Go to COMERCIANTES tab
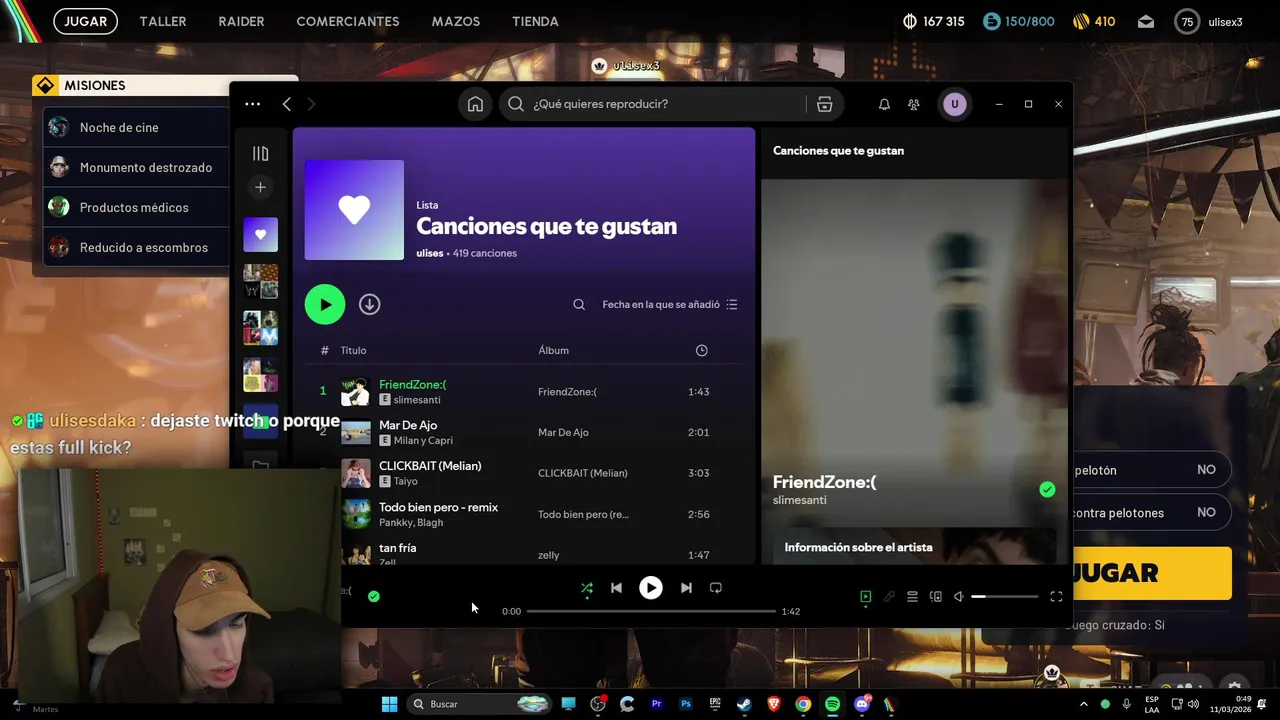1280x720 pixels. 348,21
